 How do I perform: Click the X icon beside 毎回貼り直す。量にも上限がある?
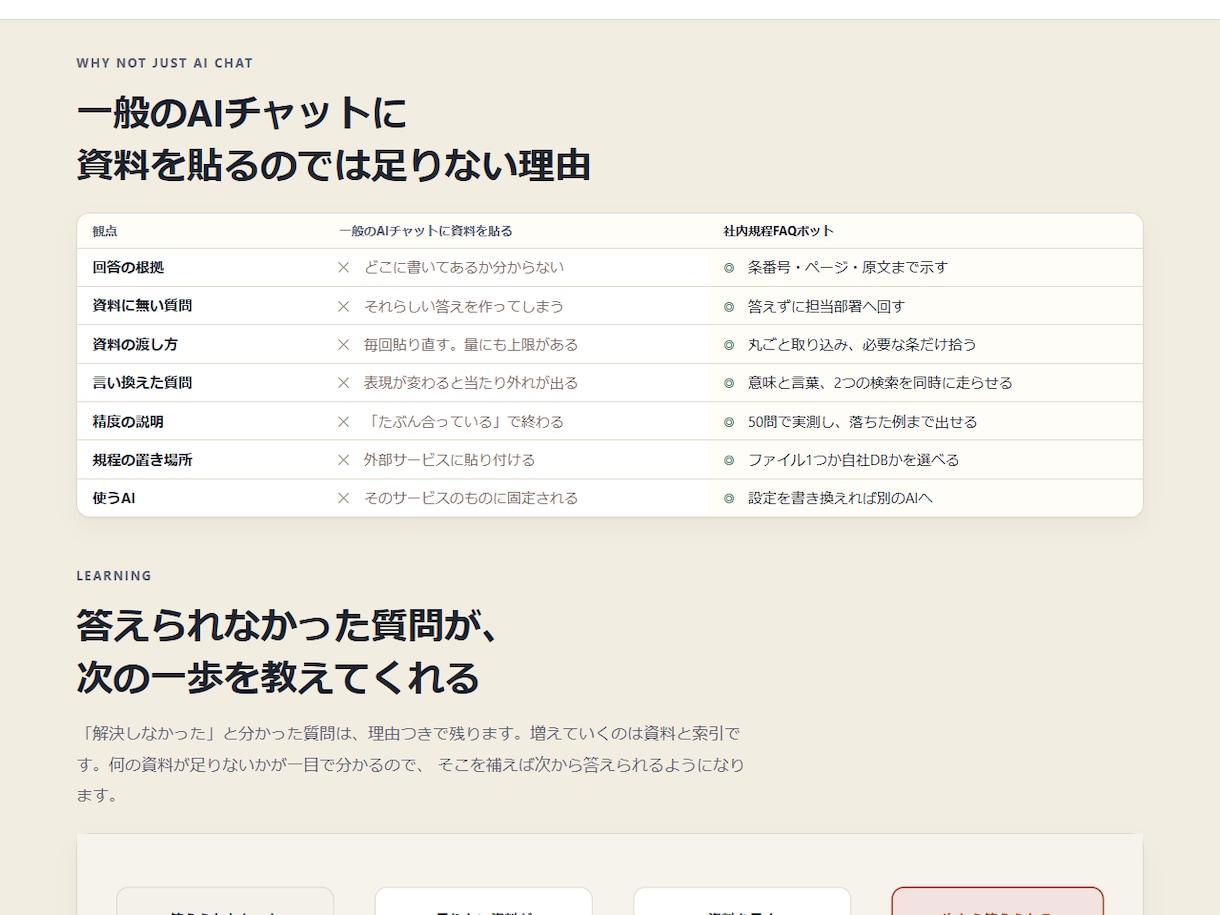point(343,344)
